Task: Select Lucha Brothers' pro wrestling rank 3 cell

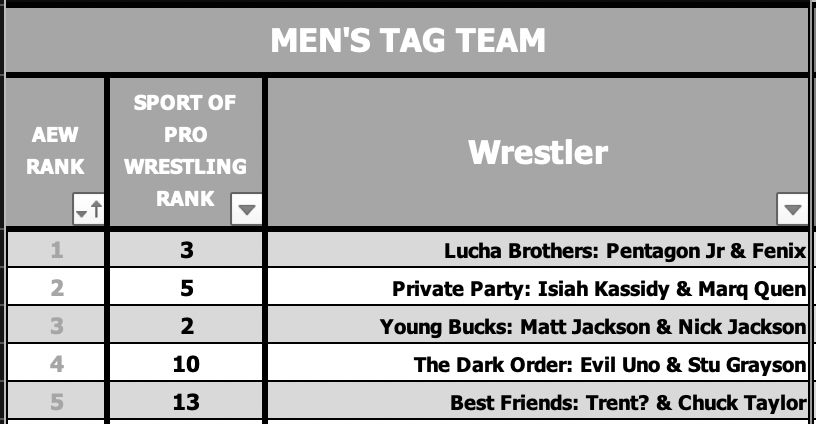Action: (x=186, y=250)
